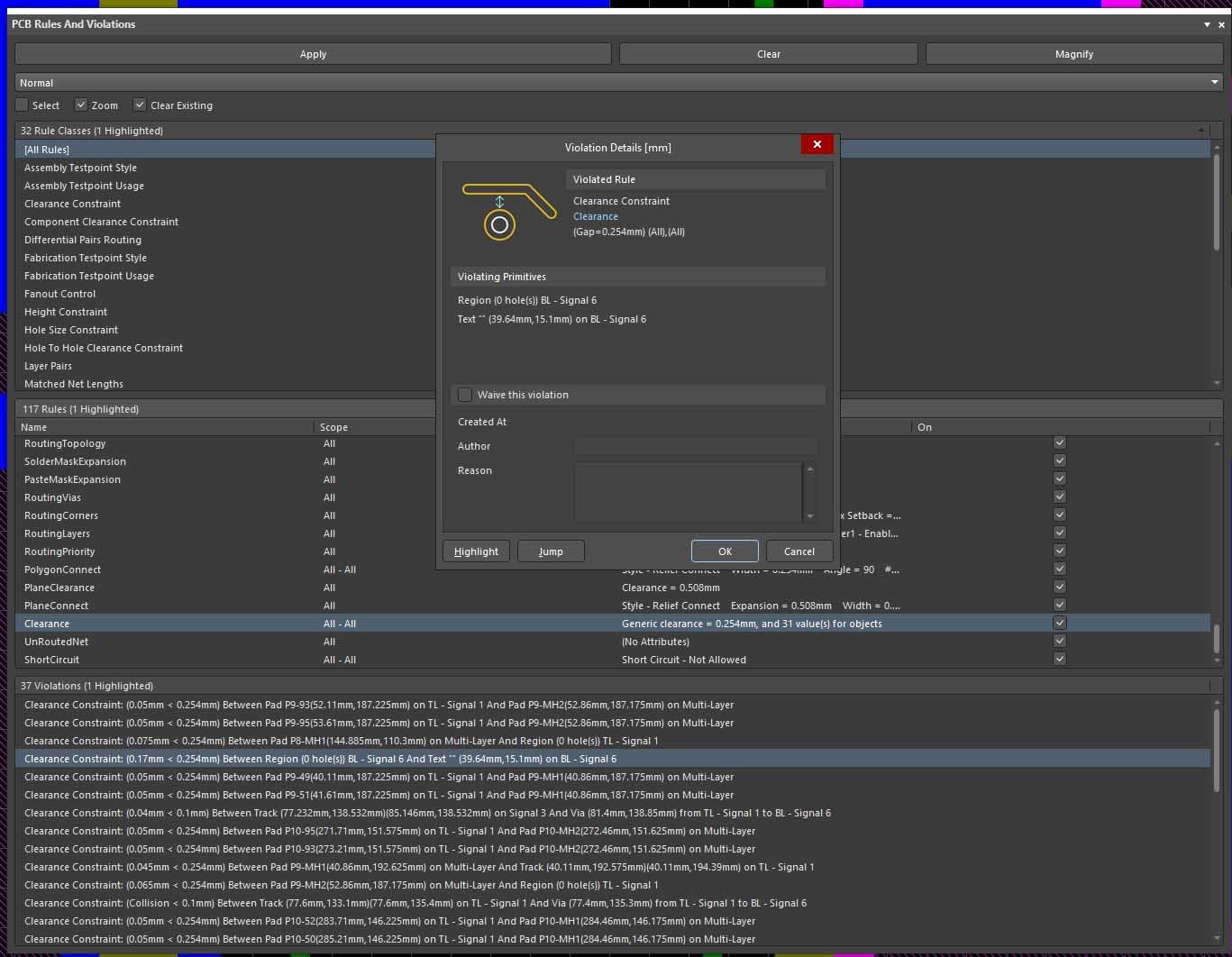
Task: Close the PCB Rules And Violations panel
Action: tap(1222, 24)
